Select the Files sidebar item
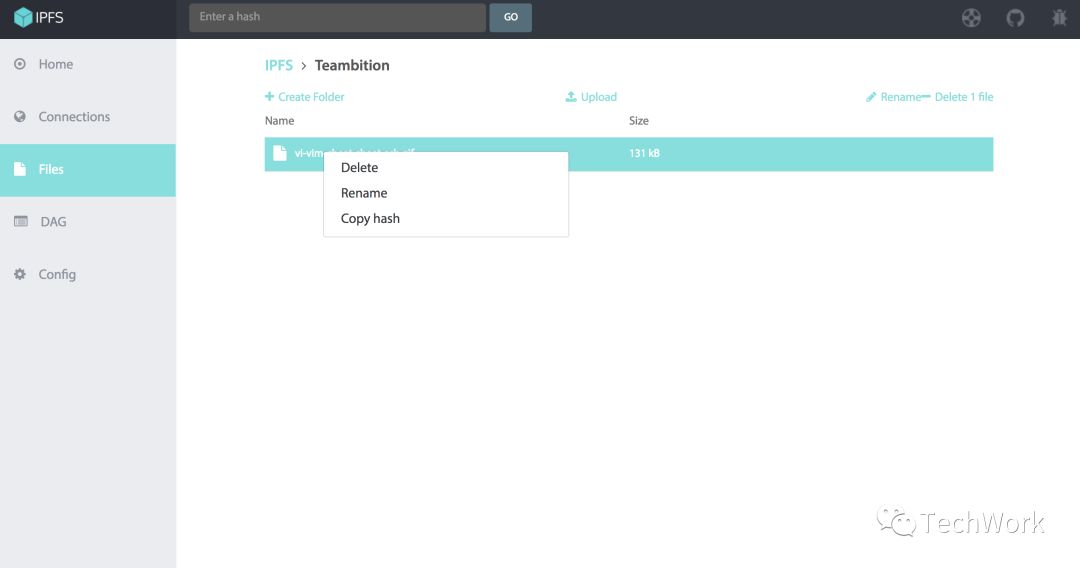The width and height of the screenshot is (1080, 568). click(88, 170)
